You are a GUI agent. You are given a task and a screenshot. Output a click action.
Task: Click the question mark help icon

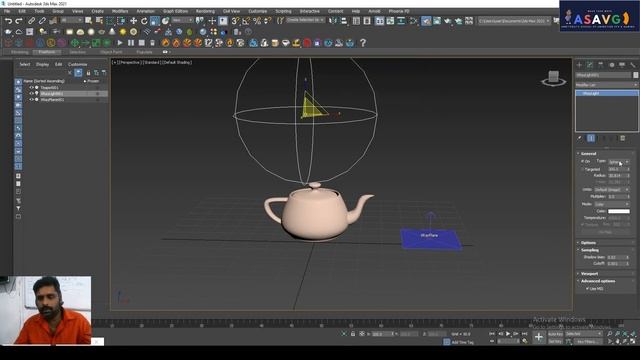tap(363, 42)
